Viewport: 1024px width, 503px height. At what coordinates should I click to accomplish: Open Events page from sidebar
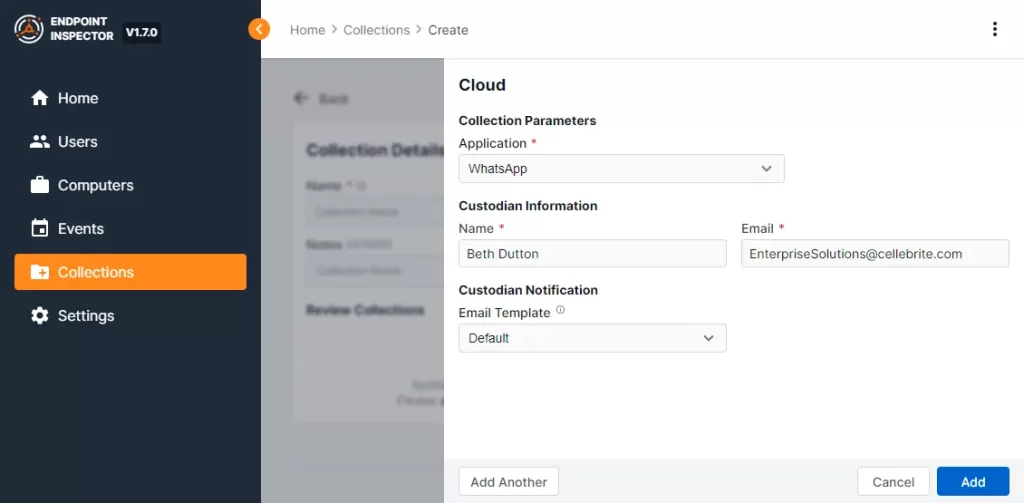point(80,229)
